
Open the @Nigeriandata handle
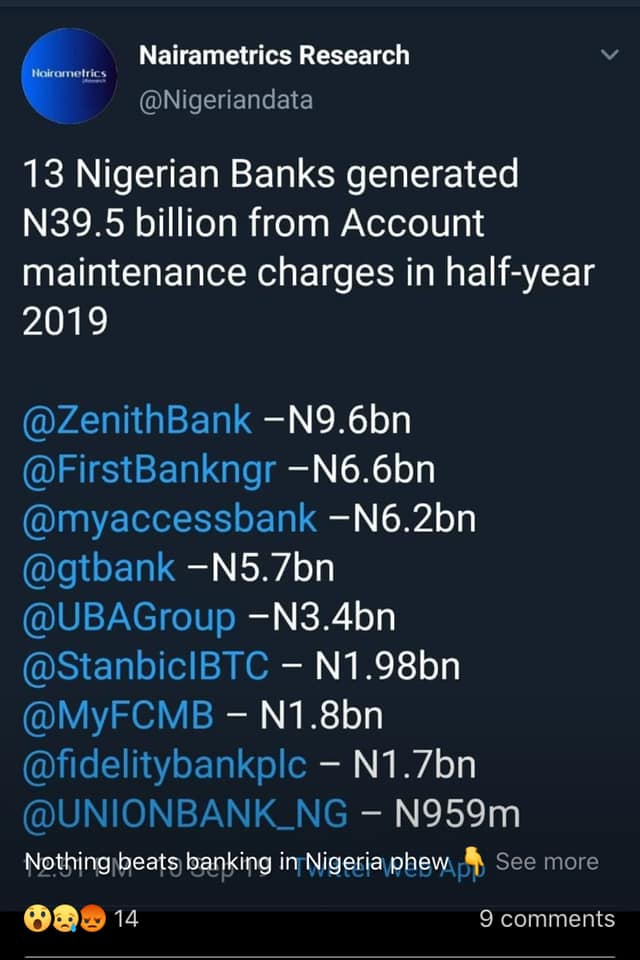pyautogui.click(x=226, y=100)
